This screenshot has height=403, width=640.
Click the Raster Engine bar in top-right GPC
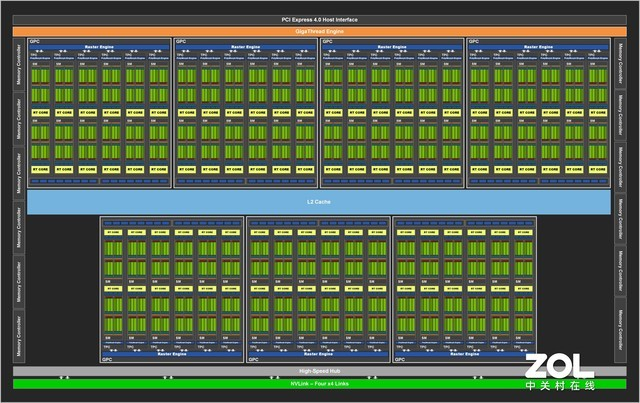pyautogui.click(x=538, y=46)
